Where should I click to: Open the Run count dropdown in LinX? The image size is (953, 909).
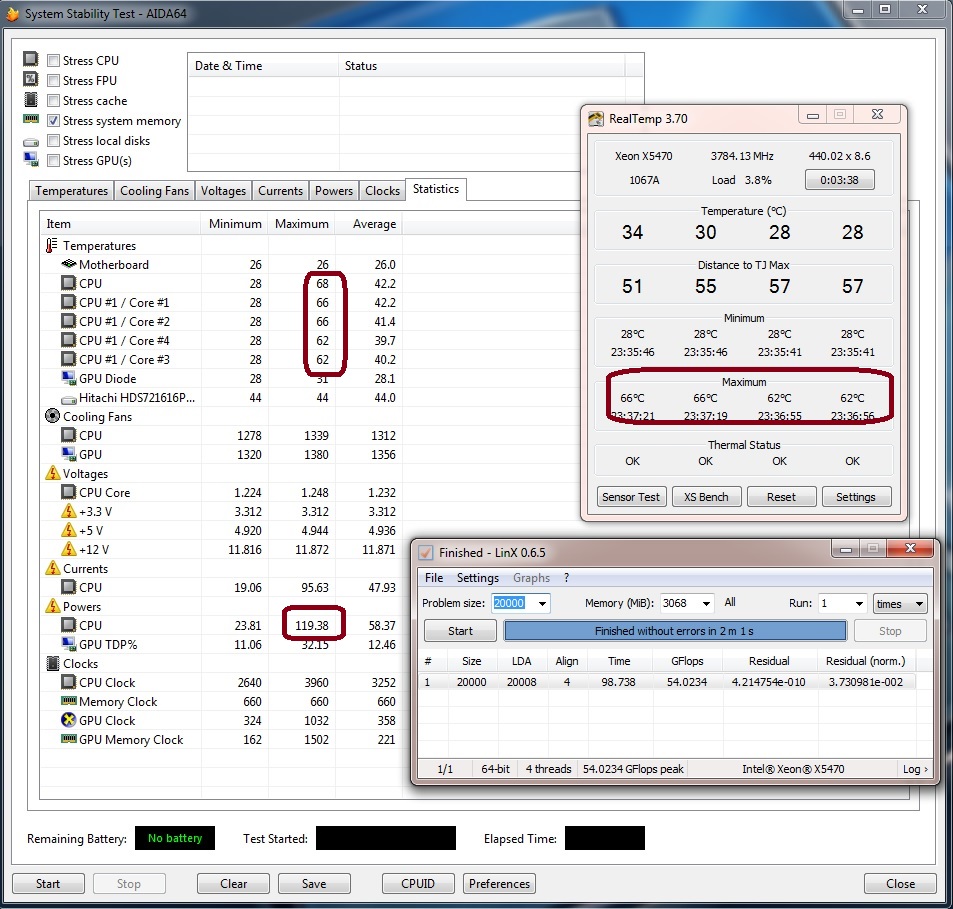click(859, 603)
